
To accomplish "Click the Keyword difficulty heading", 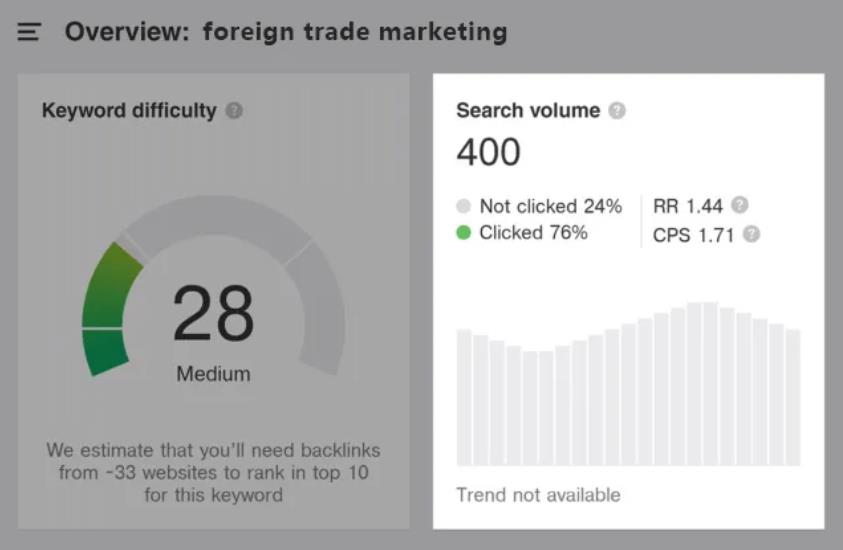I will click(129, 110).
